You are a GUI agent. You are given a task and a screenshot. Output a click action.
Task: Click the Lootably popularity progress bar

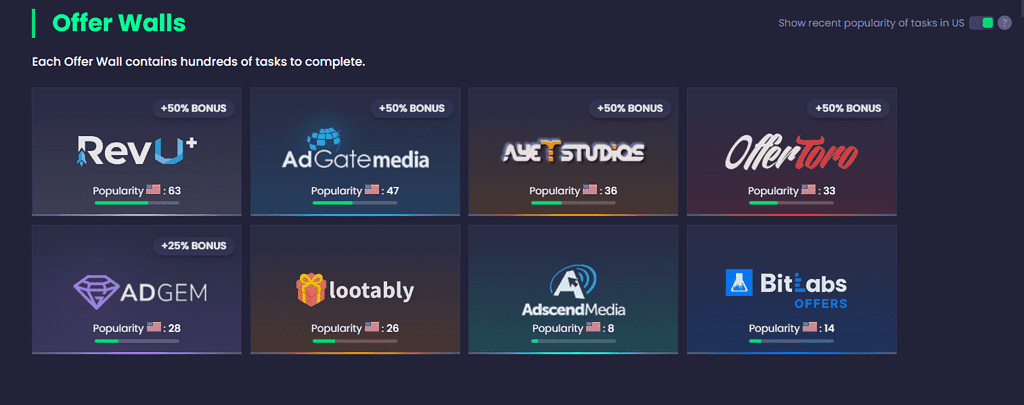[355, 341]
